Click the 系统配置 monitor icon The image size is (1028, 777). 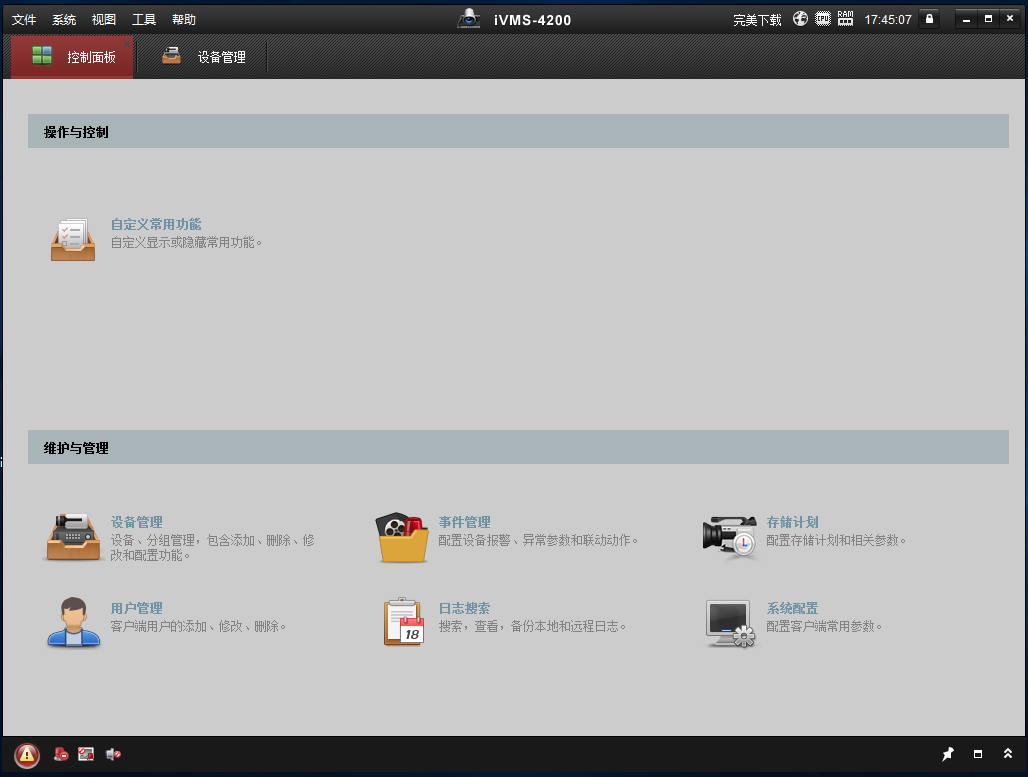pos(731,622)
